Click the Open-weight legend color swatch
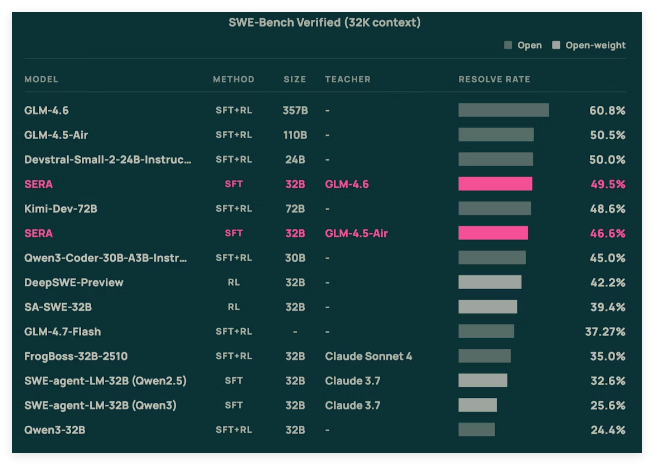The image size is (654, 465). [557, 45]
